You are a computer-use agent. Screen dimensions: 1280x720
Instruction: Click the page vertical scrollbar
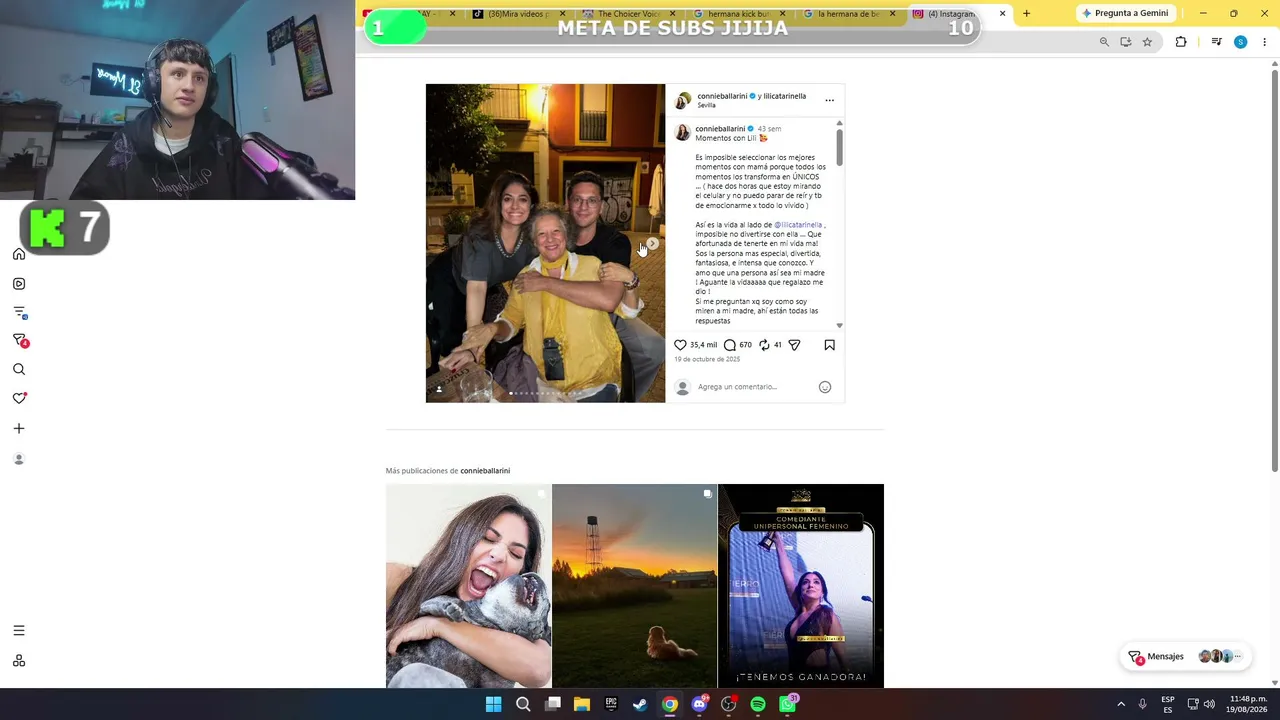[1274, 270]
